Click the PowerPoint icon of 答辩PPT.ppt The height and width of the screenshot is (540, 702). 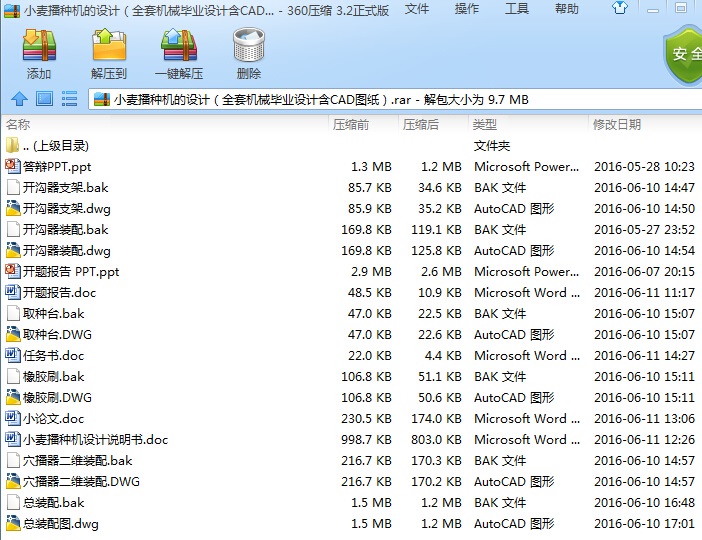point(13,166)
